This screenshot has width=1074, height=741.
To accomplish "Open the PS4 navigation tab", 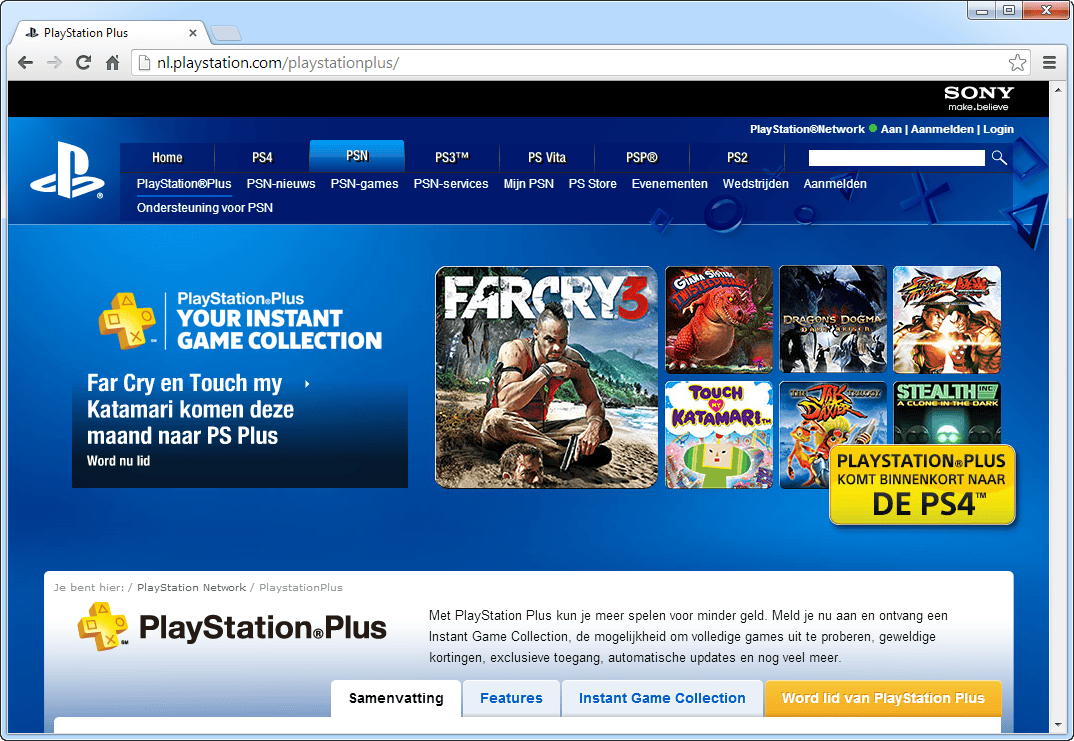I will [262, 158].
